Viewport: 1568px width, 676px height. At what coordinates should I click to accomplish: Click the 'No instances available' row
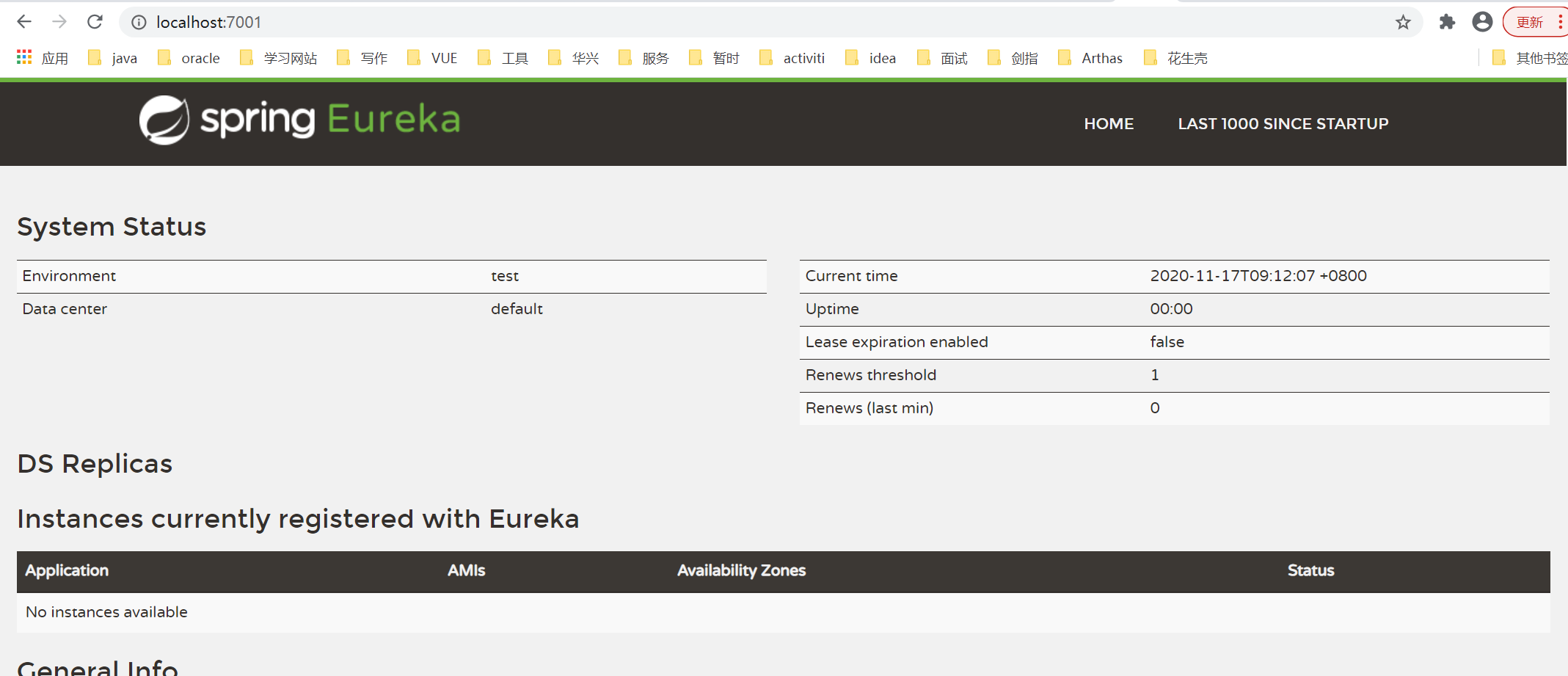(783, 612)
